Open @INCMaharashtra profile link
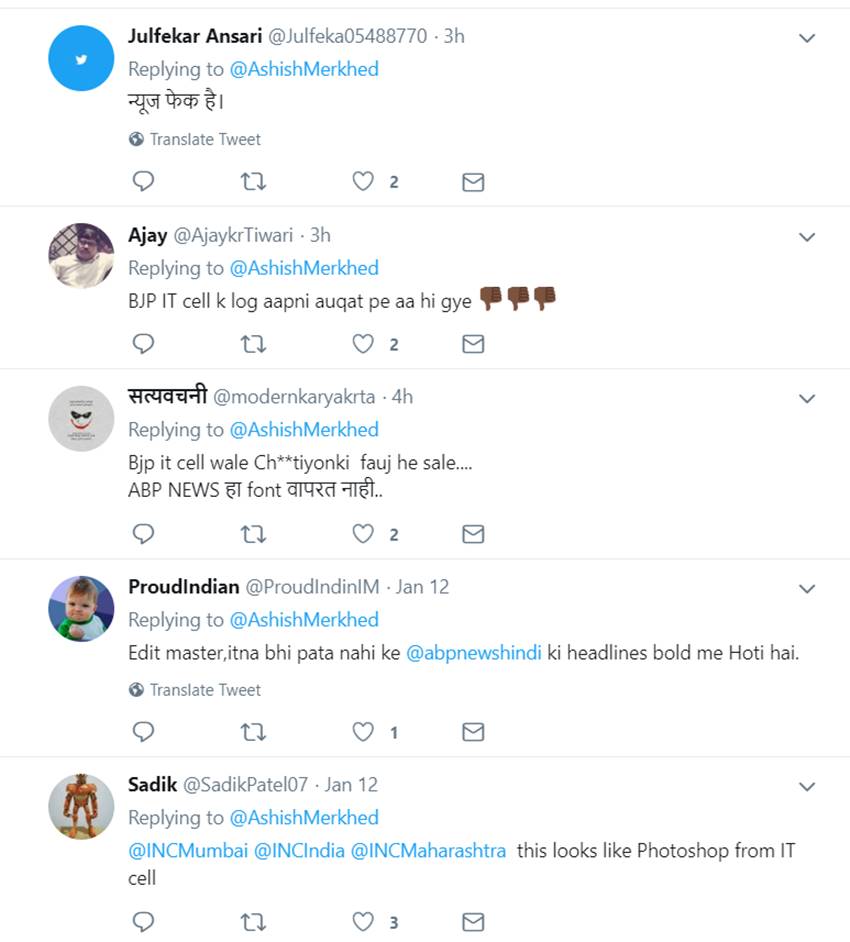The height and width of the screenshot is (942, 850). [428, 851]
